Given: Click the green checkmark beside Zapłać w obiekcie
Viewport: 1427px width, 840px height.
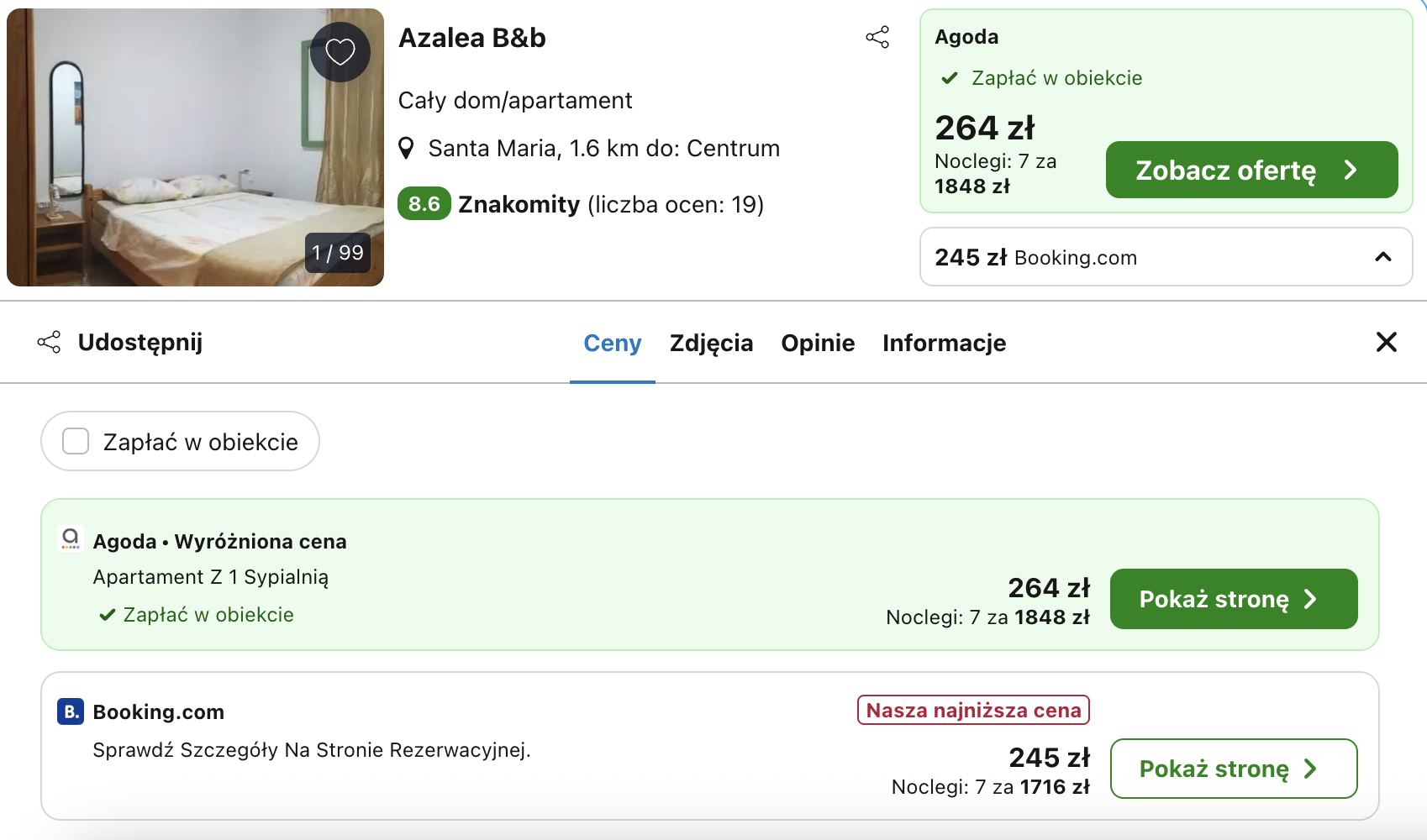Looking at the screenshot, I should point(950,77).
